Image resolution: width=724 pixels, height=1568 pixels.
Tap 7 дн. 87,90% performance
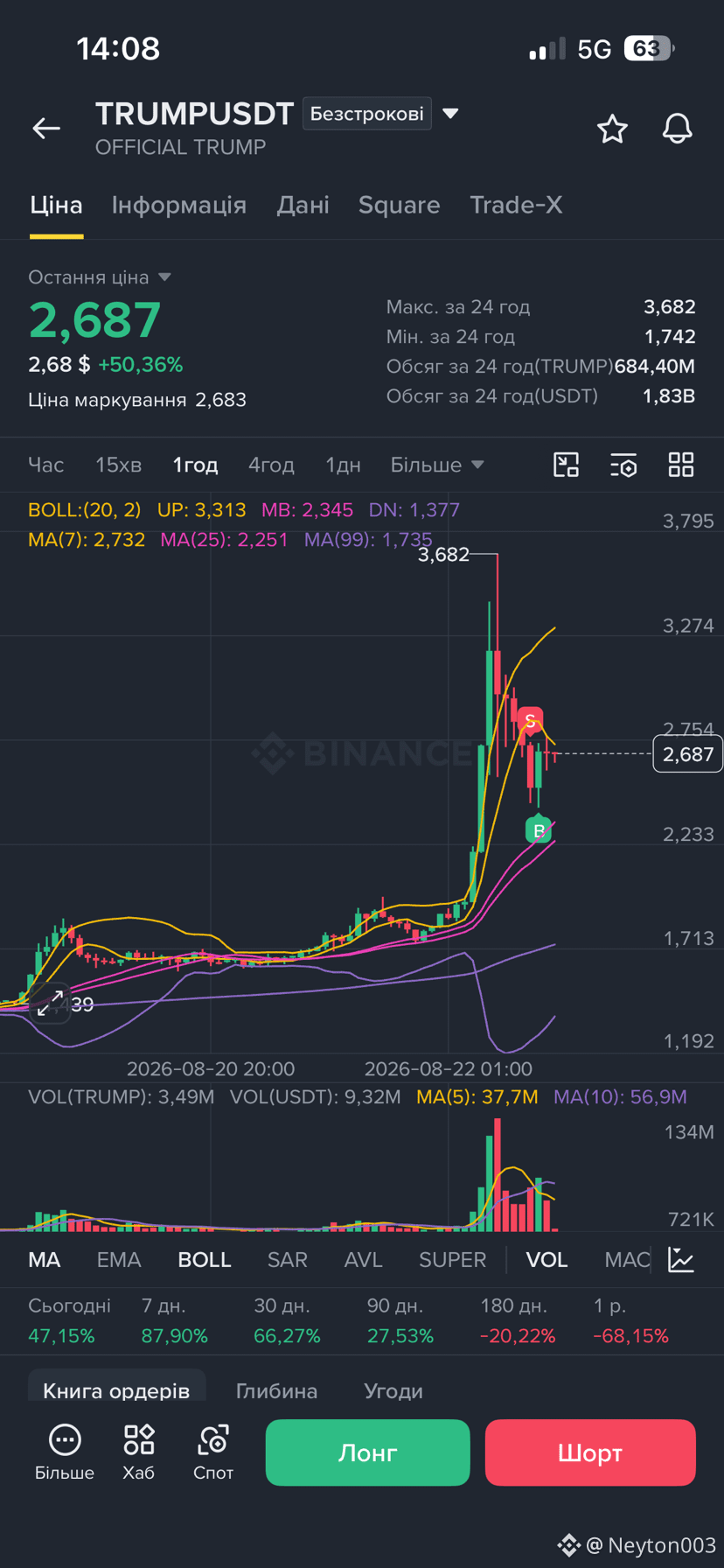(x=174, y=1321)
